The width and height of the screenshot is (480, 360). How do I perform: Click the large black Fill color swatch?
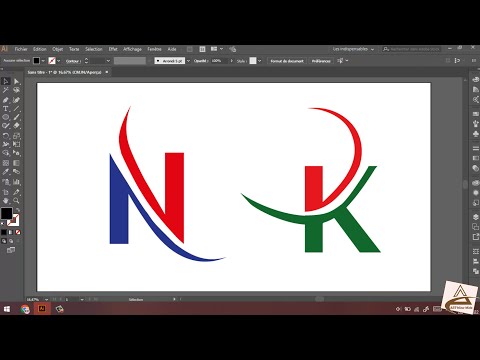click(7, 213)
